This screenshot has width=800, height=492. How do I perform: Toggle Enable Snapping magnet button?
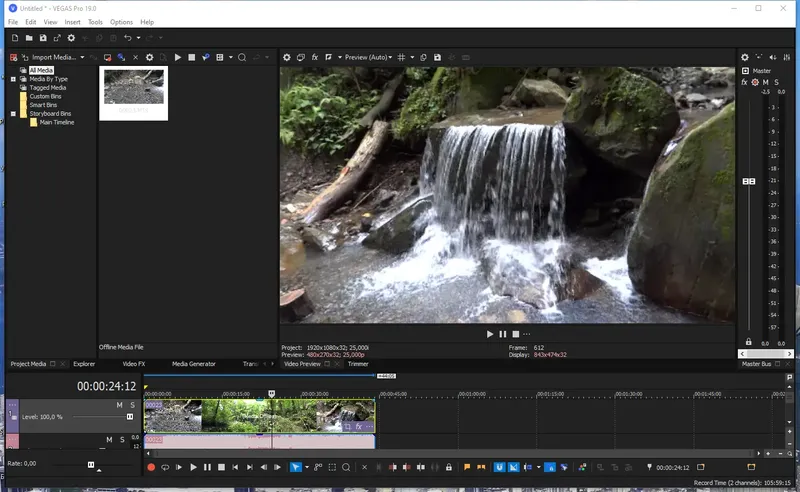pos(498,467)
